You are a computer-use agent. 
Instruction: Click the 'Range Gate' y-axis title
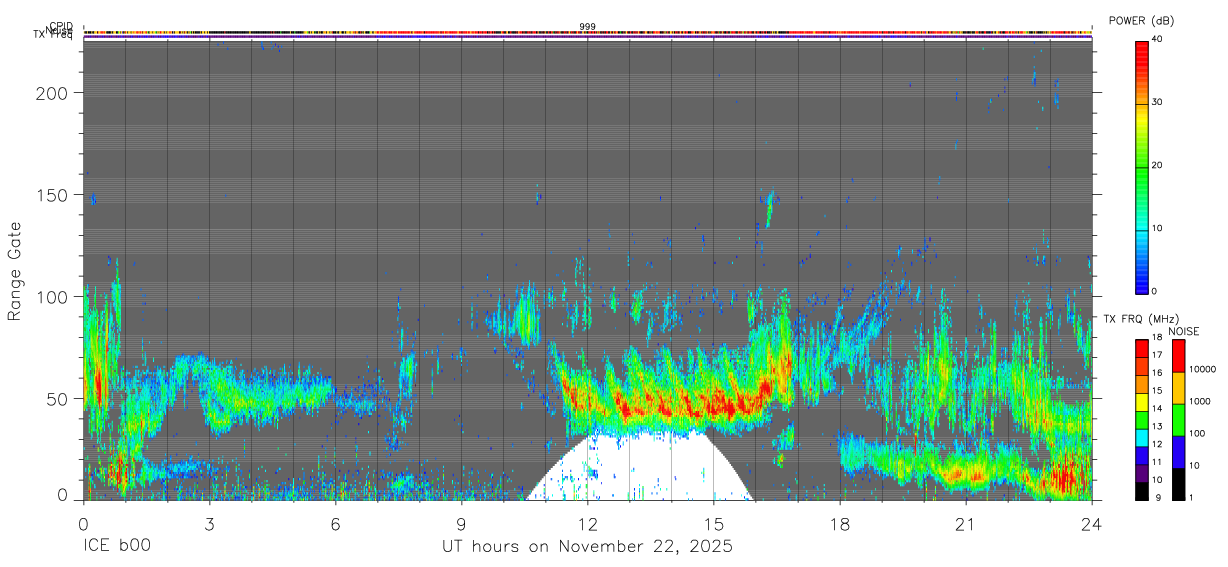click(x=15, y=271)
